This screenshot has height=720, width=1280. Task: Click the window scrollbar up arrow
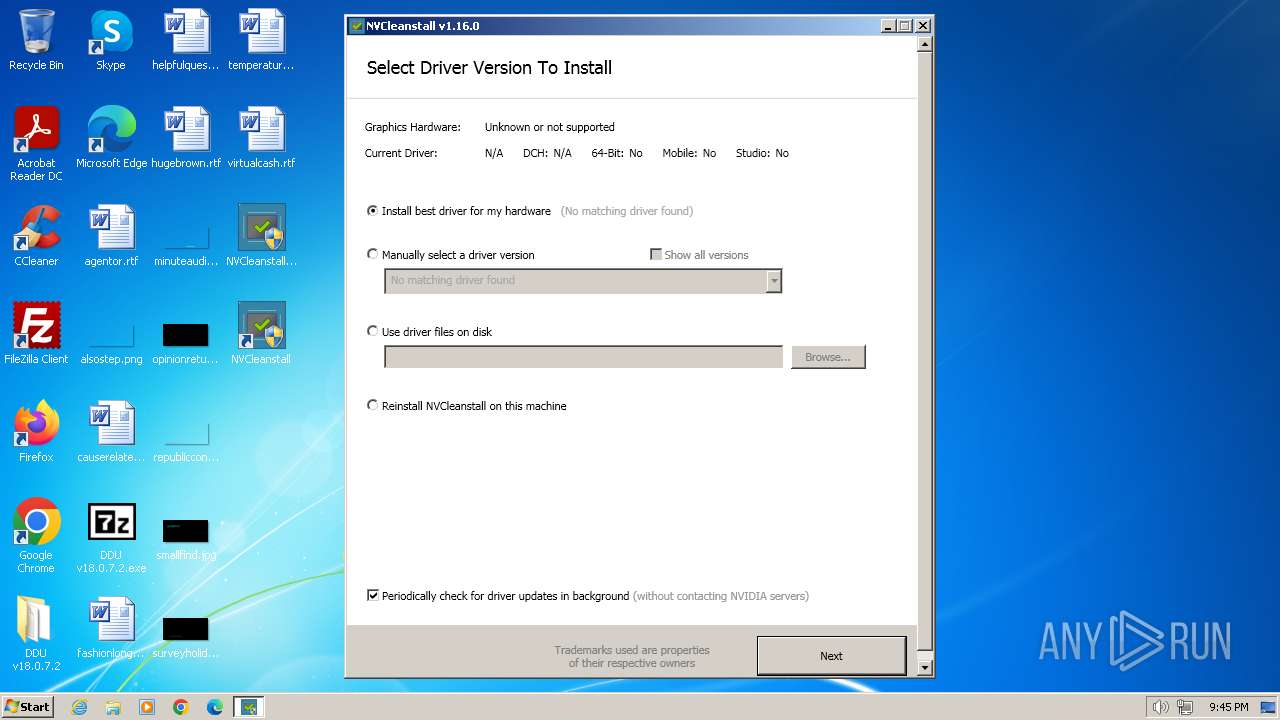(x=925, y=44)
